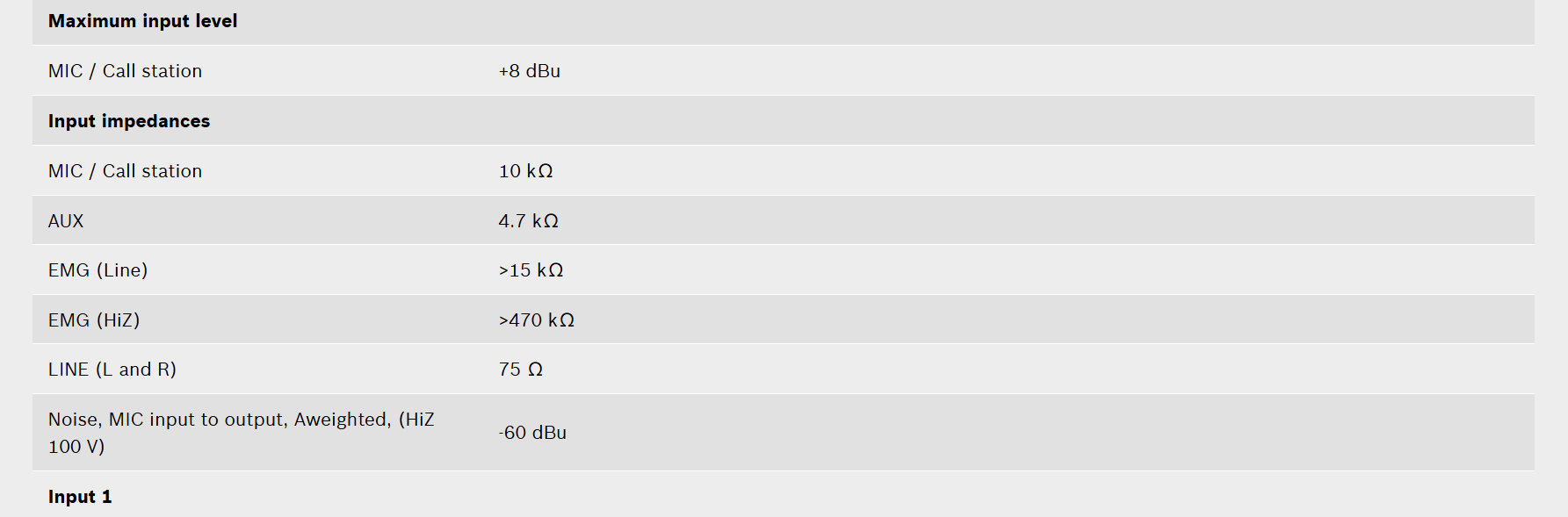Click the 75 Ω value
The image size is (1568, 517).
coord(521,370)
